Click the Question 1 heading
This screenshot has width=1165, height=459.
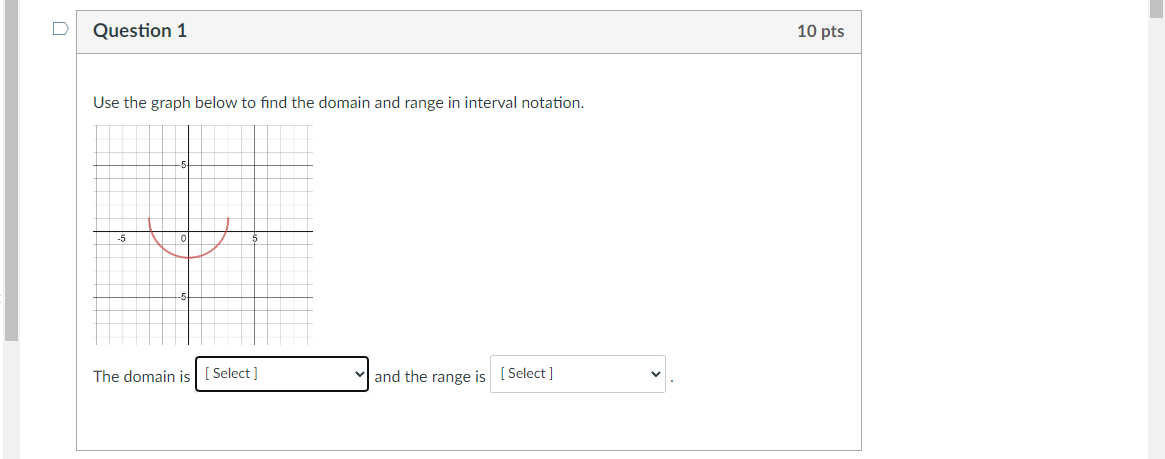pos(140,31)
